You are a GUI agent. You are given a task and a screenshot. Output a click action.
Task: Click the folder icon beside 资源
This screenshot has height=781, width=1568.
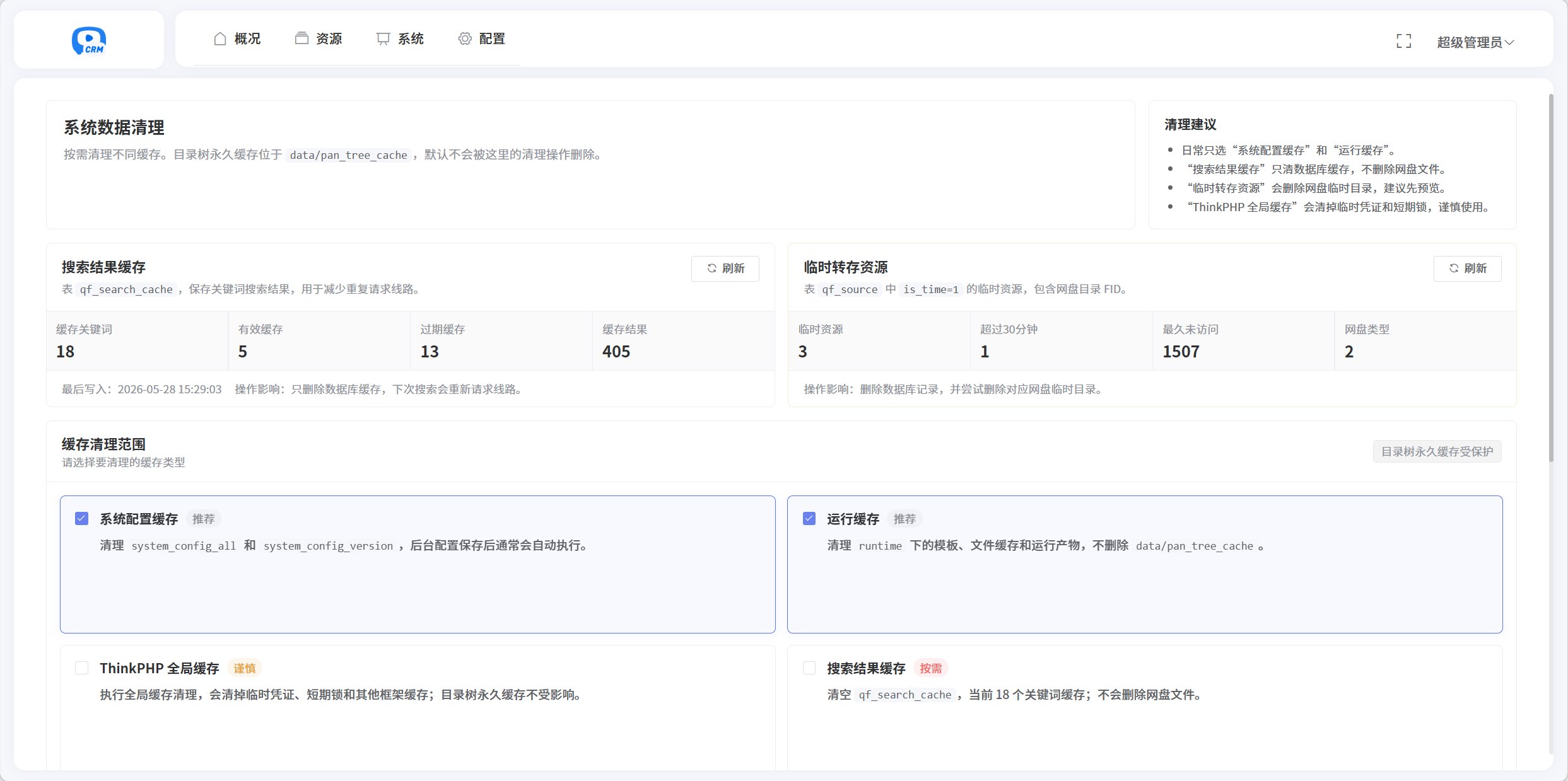[301, 38]
